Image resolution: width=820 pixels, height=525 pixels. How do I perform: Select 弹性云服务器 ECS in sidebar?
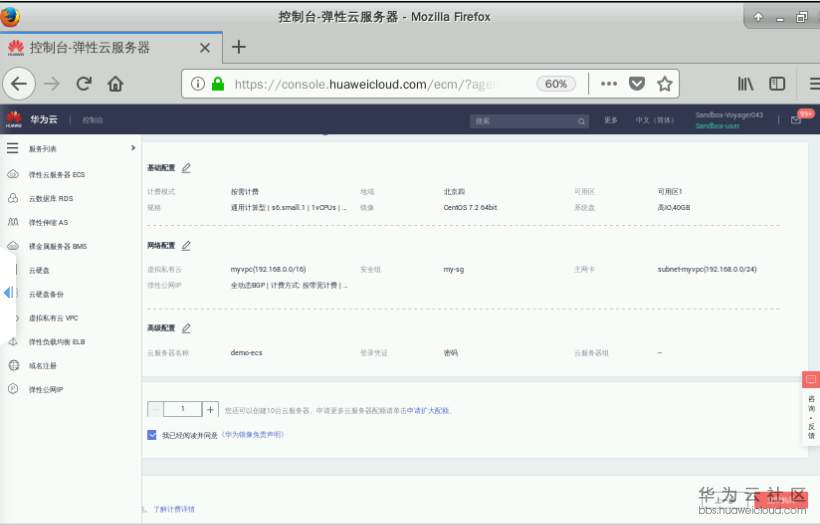(x=56, y=175)
